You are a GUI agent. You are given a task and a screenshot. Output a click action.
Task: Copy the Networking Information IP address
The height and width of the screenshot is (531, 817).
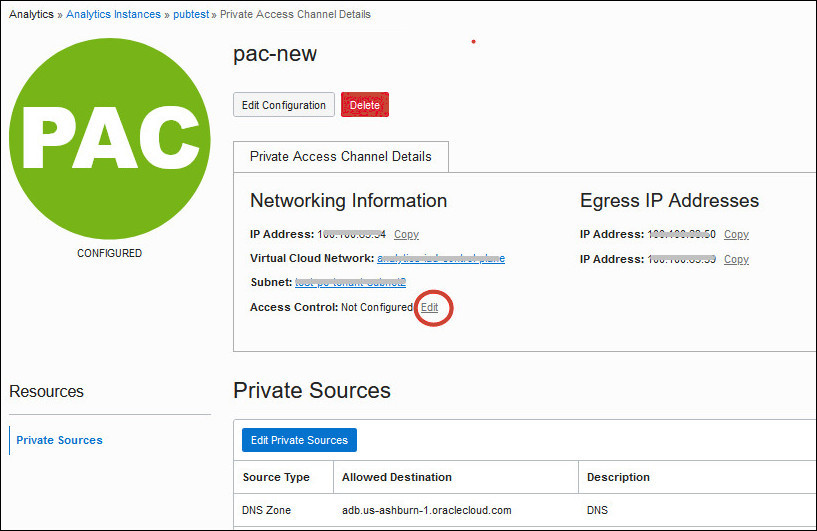click(406, 234)
